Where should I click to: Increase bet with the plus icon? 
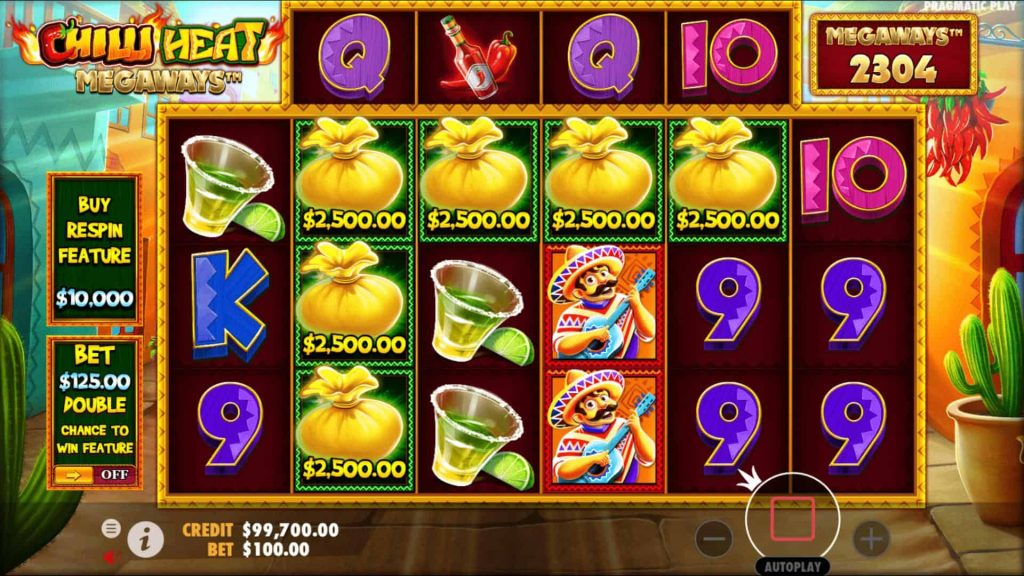point(871,539)
